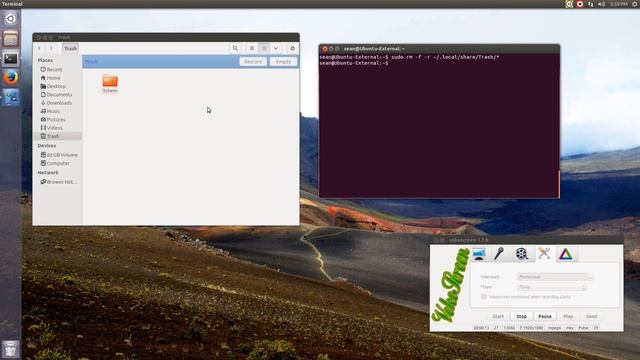The width and height of the screenshot is (640, 360).
Task: Click the terminal window title bar text
Action: pos(374,49)
